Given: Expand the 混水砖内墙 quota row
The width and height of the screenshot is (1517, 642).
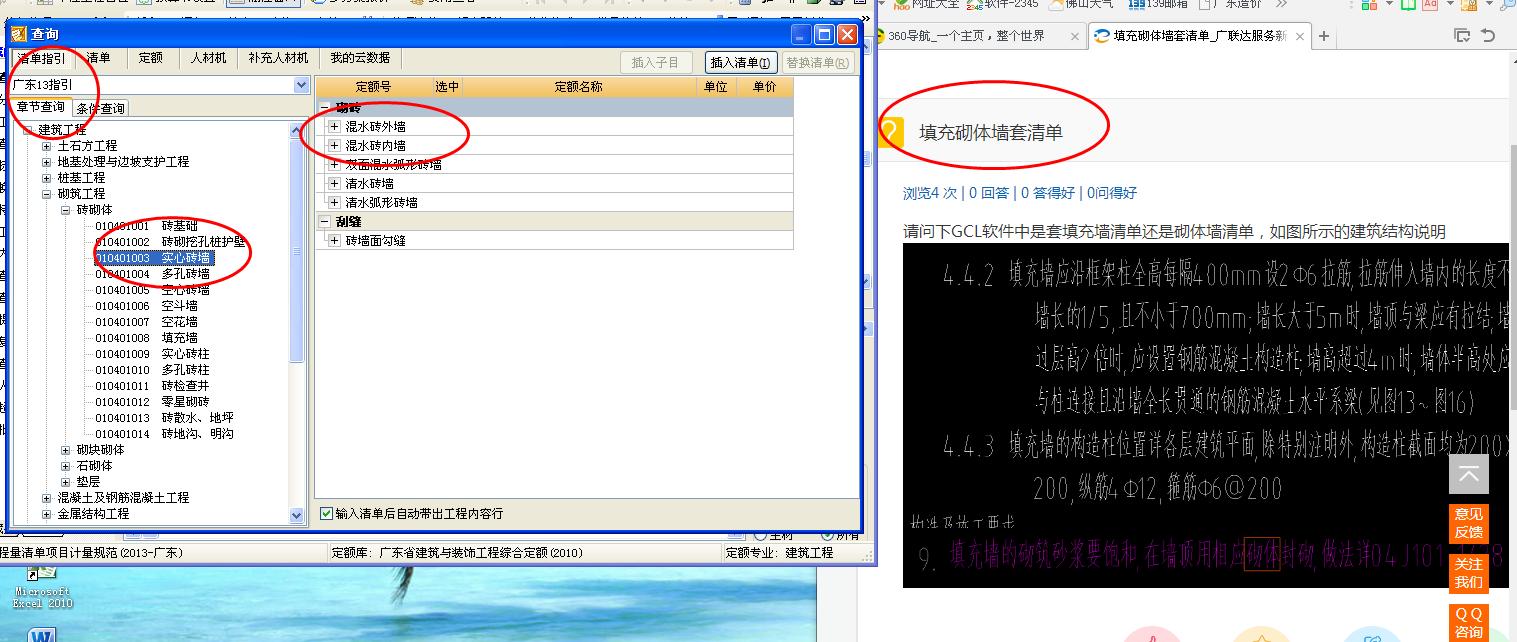Looking at the screenshot, I should click(334, 146).
